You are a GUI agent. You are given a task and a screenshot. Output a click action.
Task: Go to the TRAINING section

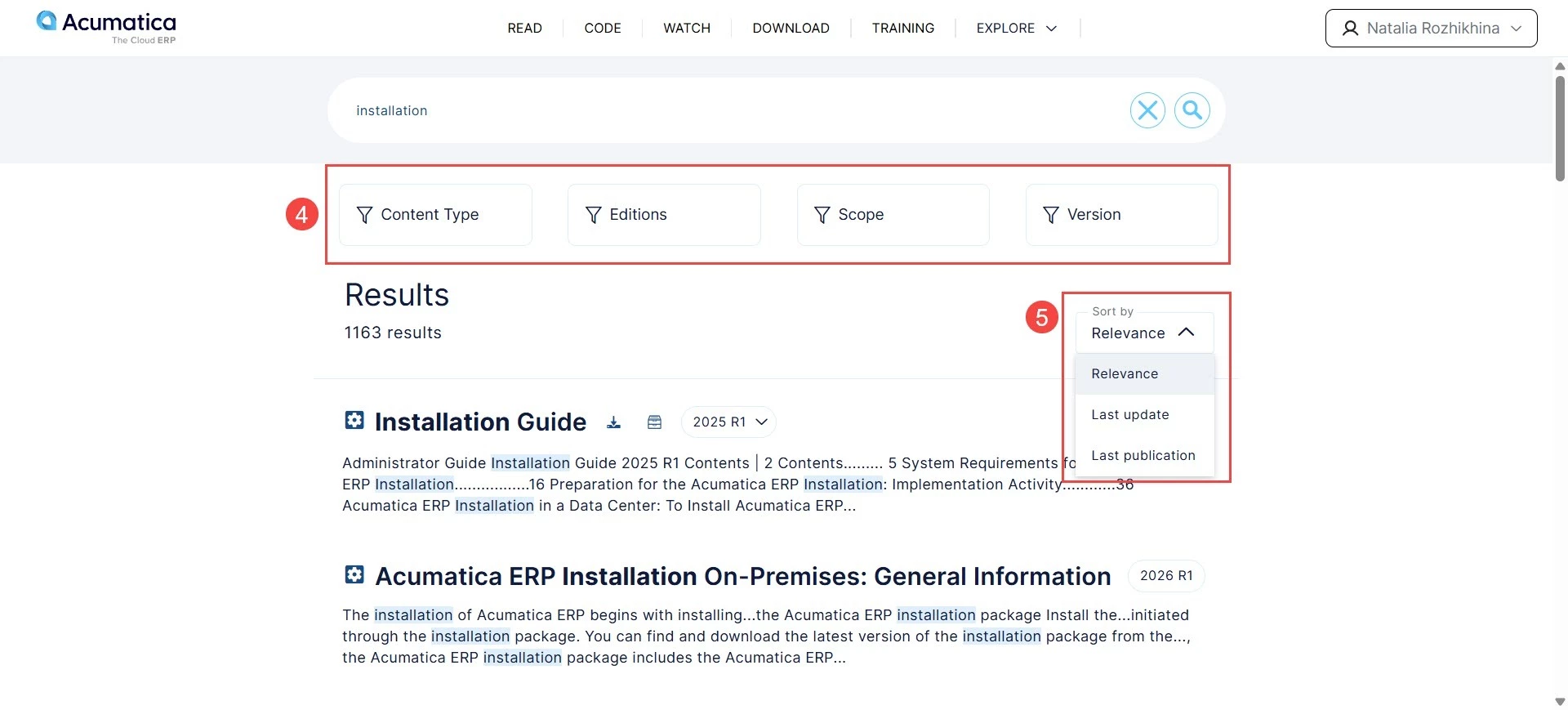[902, 29]
